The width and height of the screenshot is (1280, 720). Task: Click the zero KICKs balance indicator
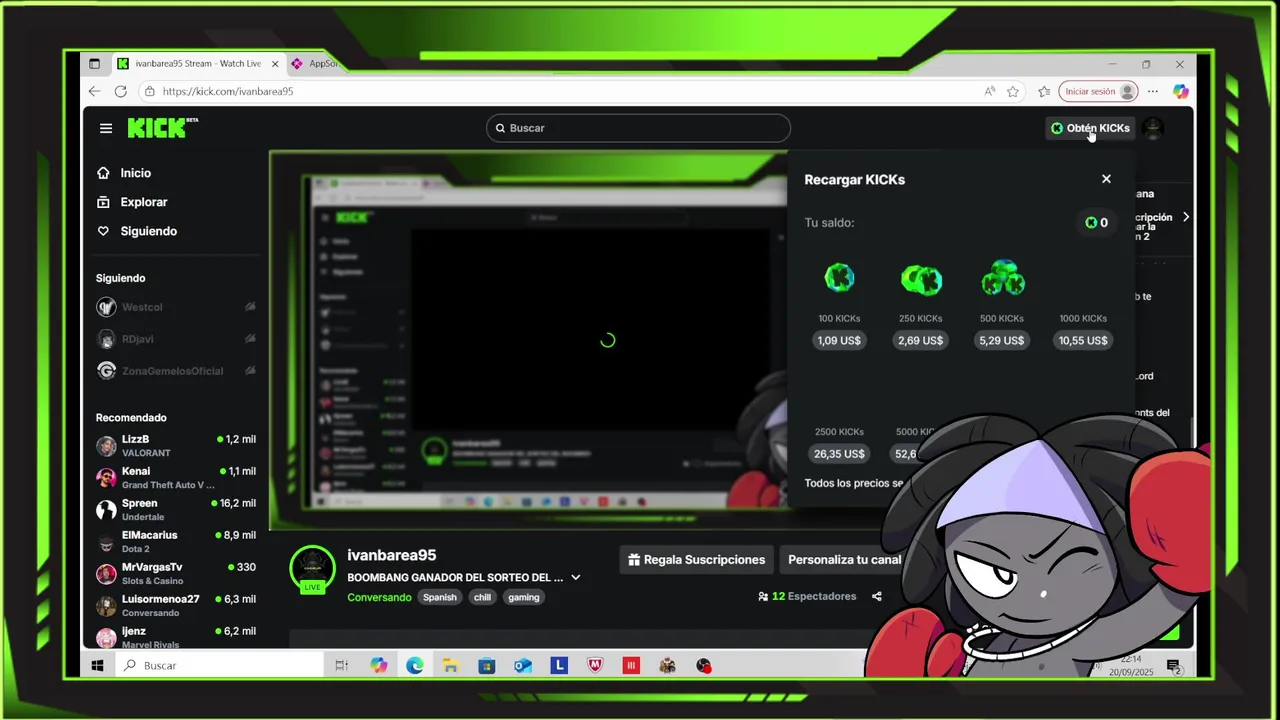[1096, 222]
